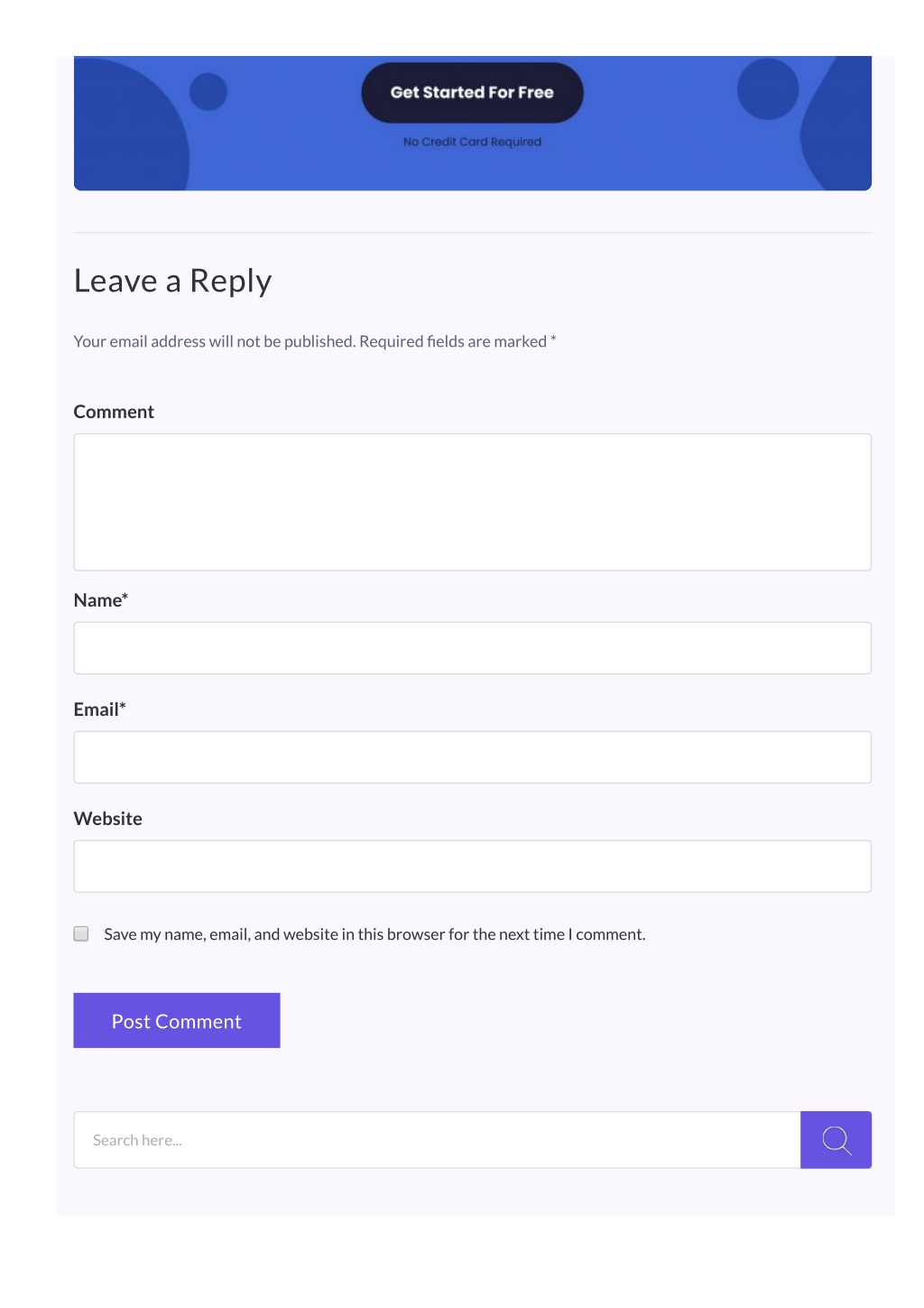Click the Comment field label

(114, 412)
